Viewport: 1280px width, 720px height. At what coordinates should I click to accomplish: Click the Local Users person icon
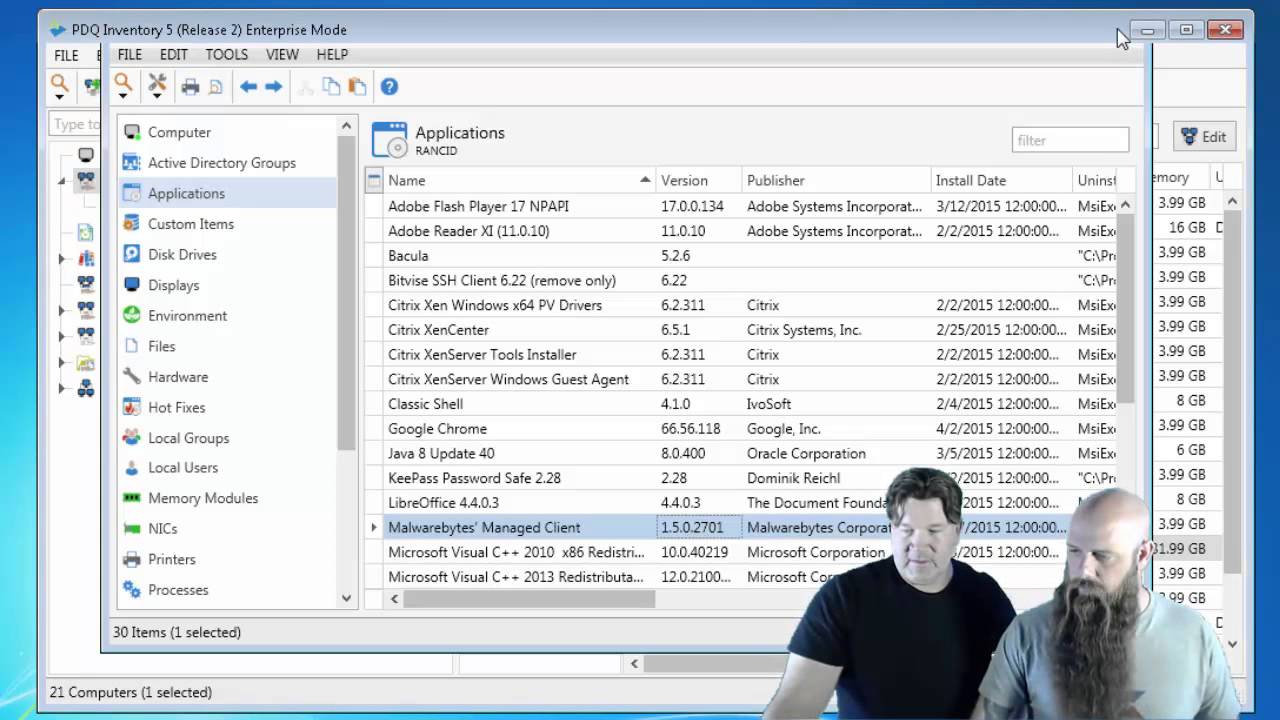coord(131,467)
